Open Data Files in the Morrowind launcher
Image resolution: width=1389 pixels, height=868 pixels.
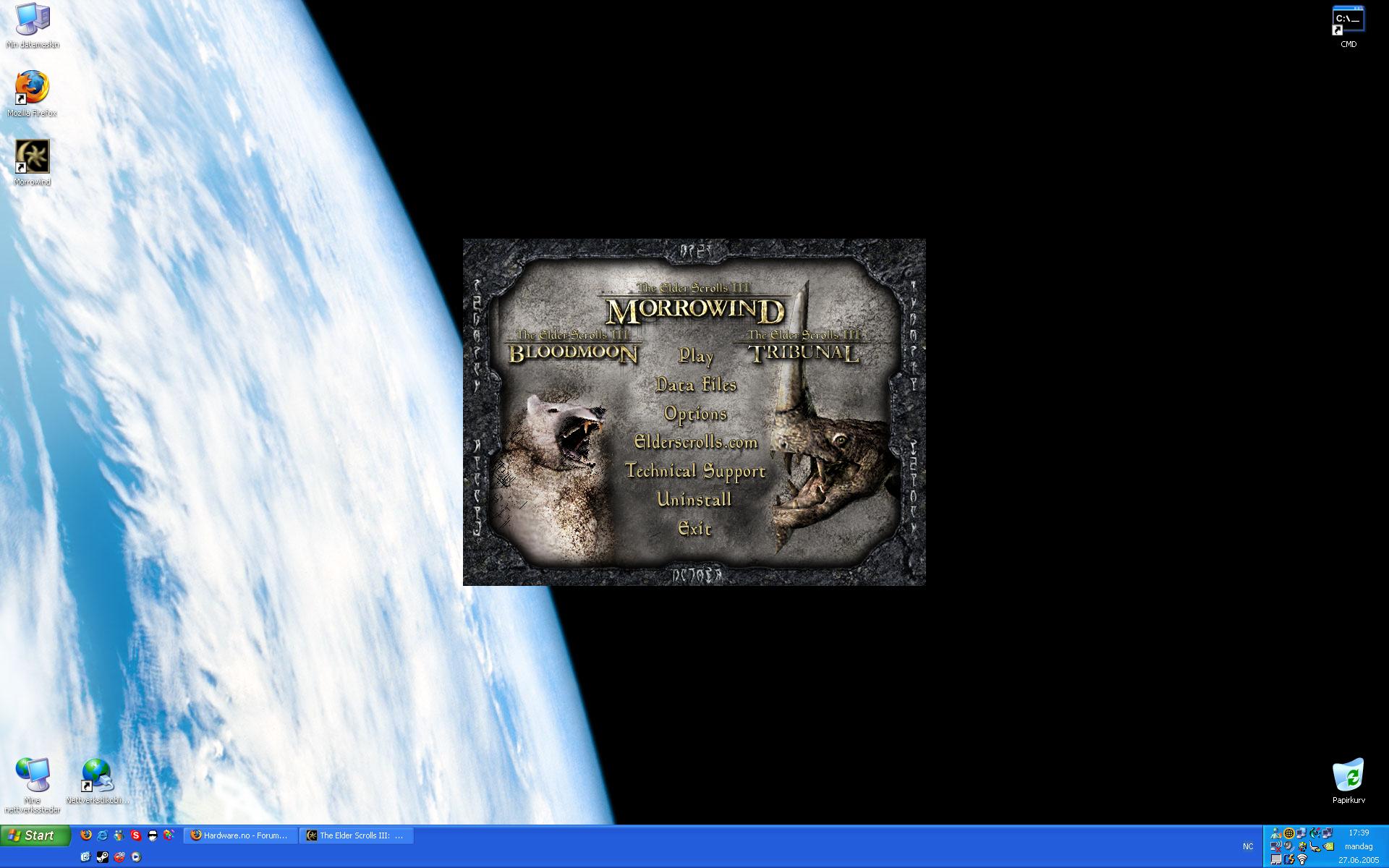(695, 384)
